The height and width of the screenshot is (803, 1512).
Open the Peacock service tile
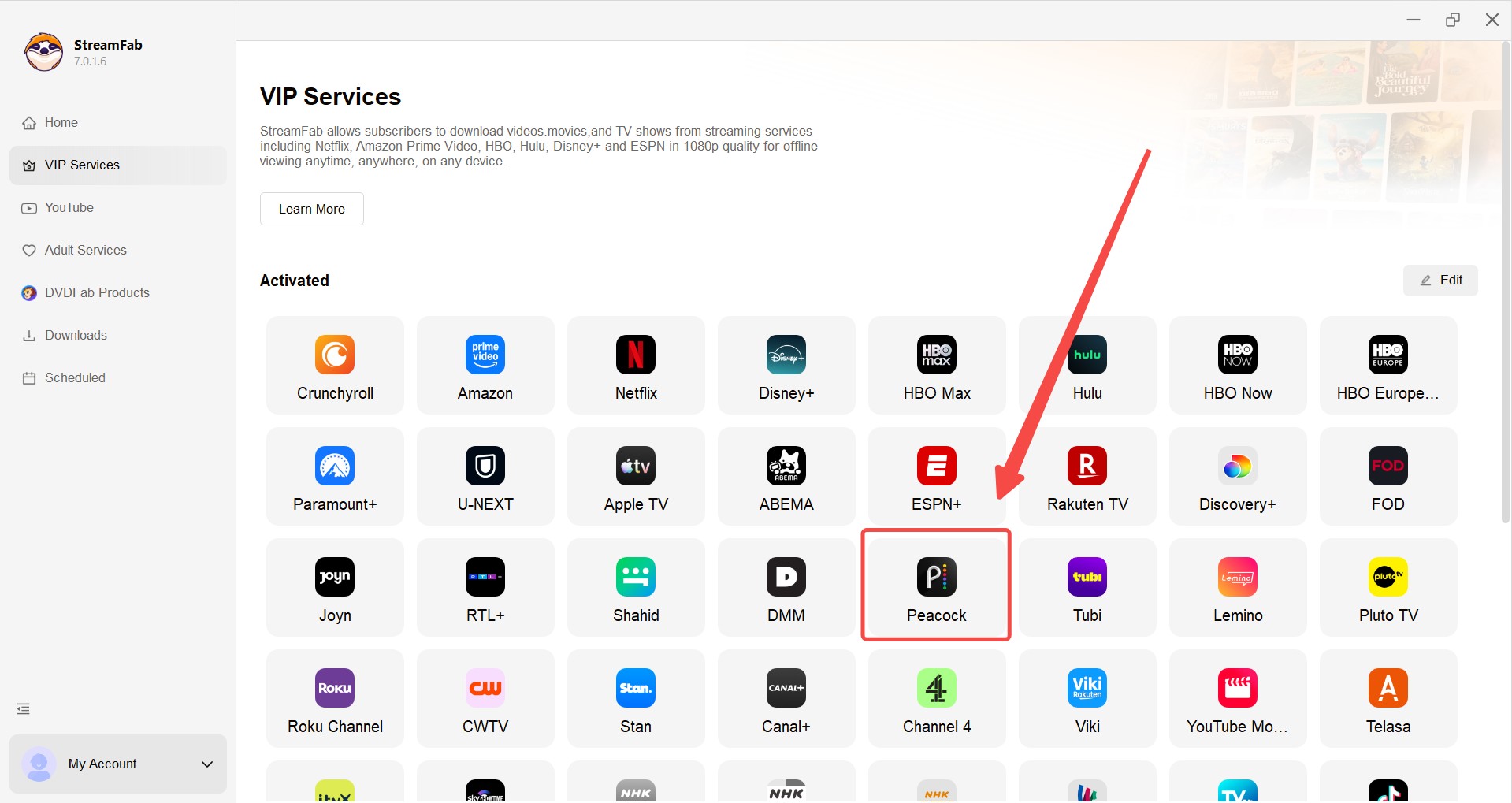[936, 587]
